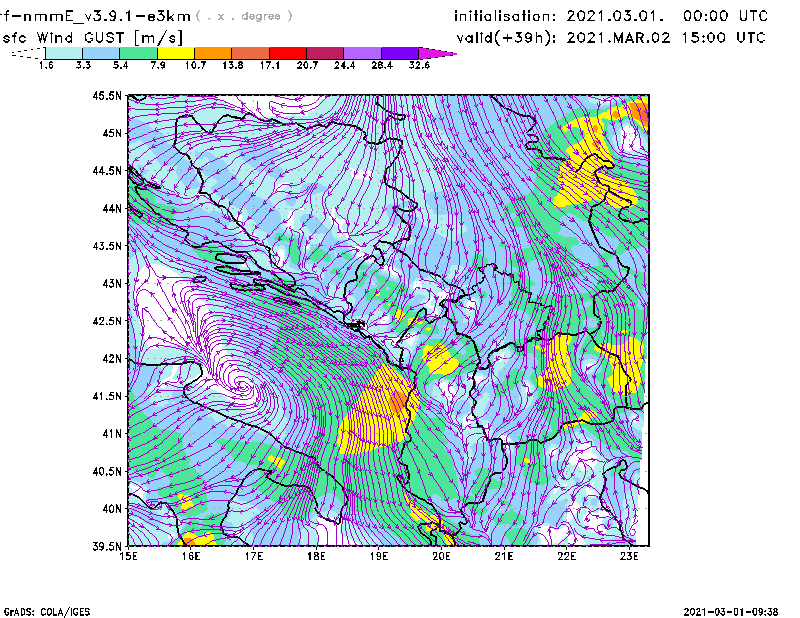Click the 43.5N latitude label

coord(107,246)
